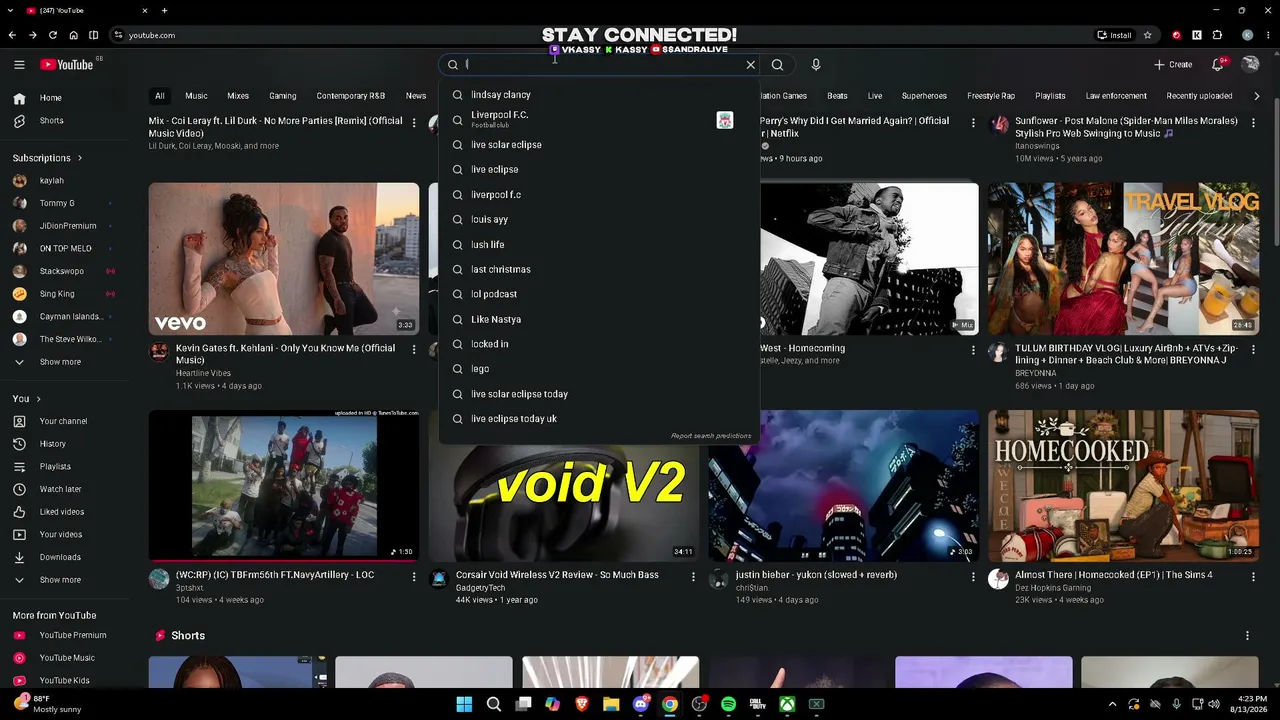Image resolution: width=1280 pixels, height=720 pixels.
Task: Open the Create menu
Action: (x=1173, y=65)
